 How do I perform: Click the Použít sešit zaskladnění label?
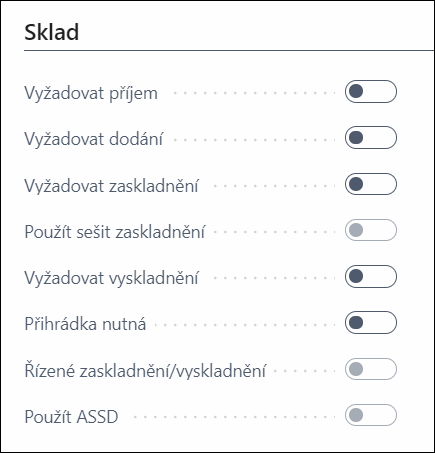tap(115, 232)
